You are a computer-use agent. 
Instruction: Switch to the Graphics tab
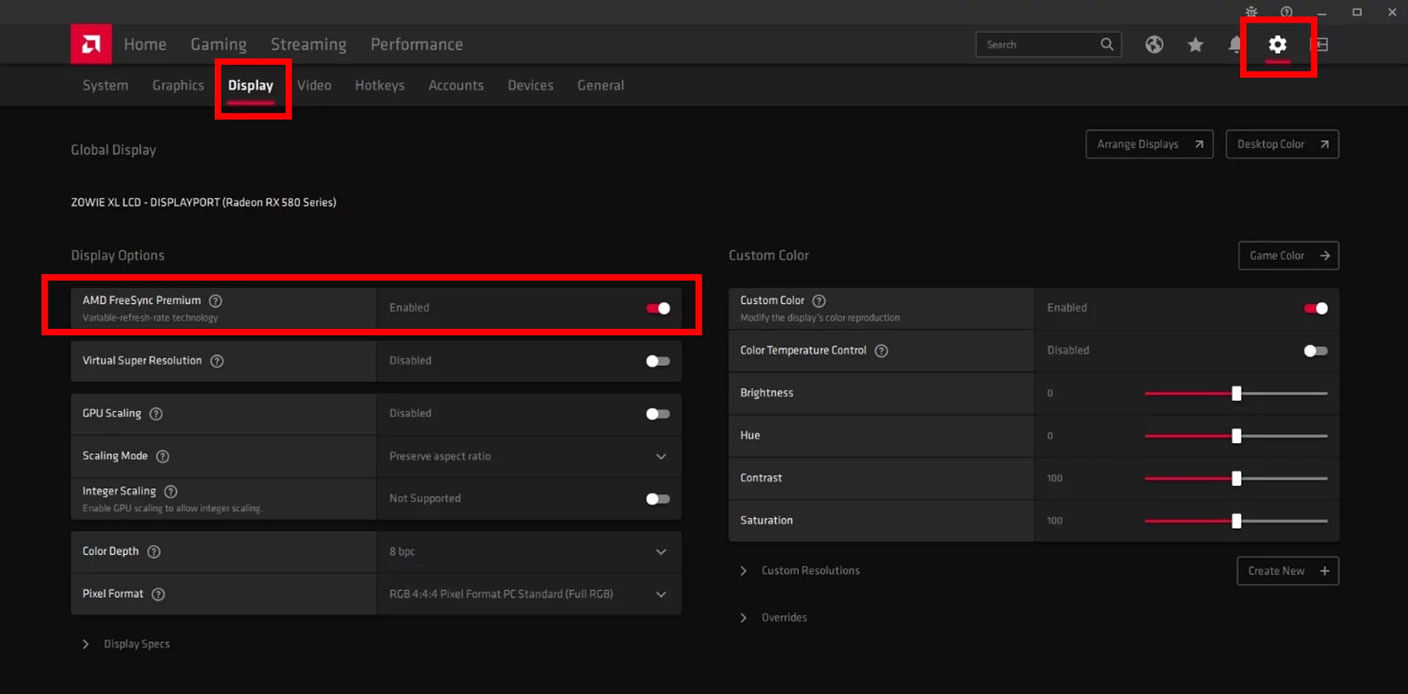point(178,86)
